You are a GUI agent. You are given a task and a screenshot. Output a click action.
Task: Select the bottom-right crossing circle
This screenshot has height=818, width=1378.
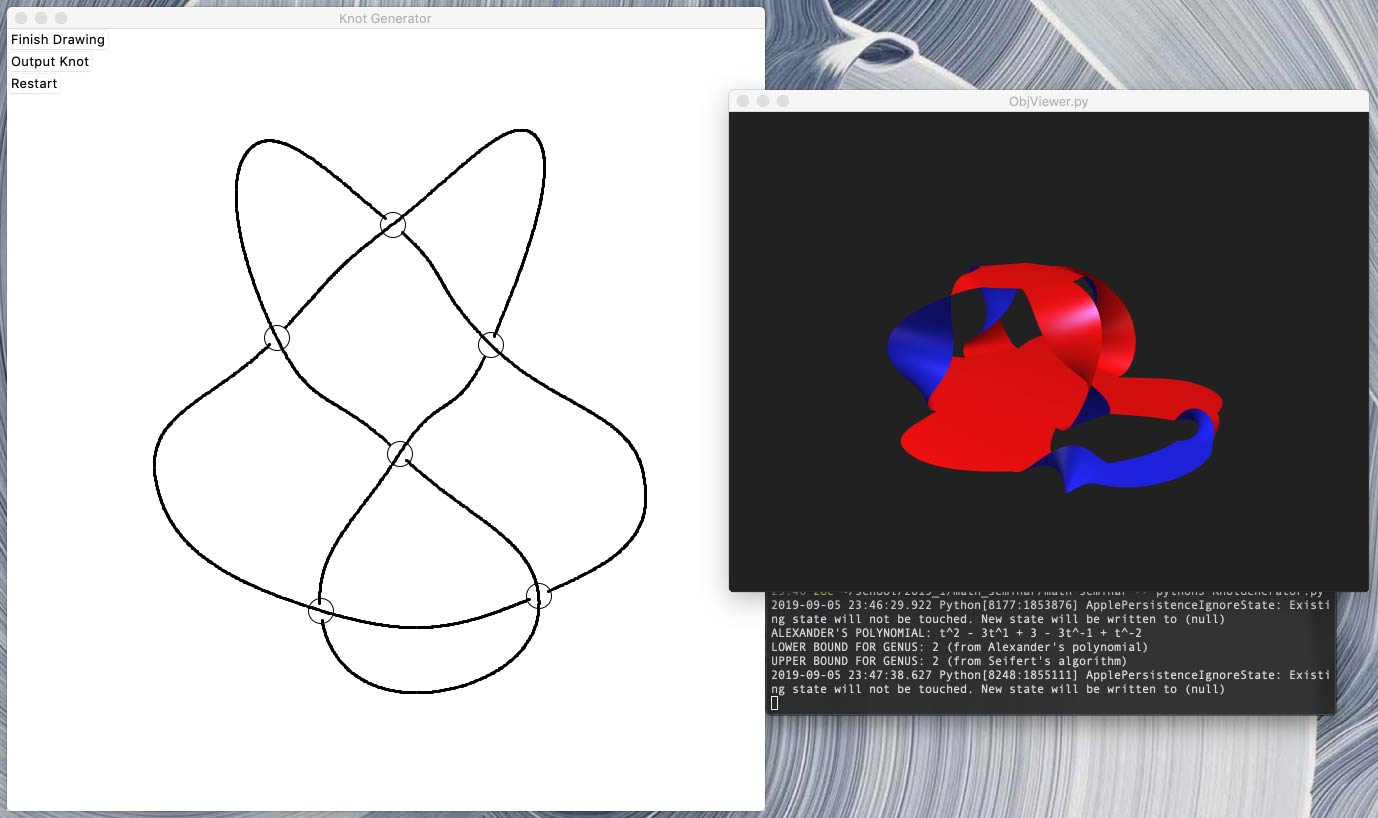[539, 596]
